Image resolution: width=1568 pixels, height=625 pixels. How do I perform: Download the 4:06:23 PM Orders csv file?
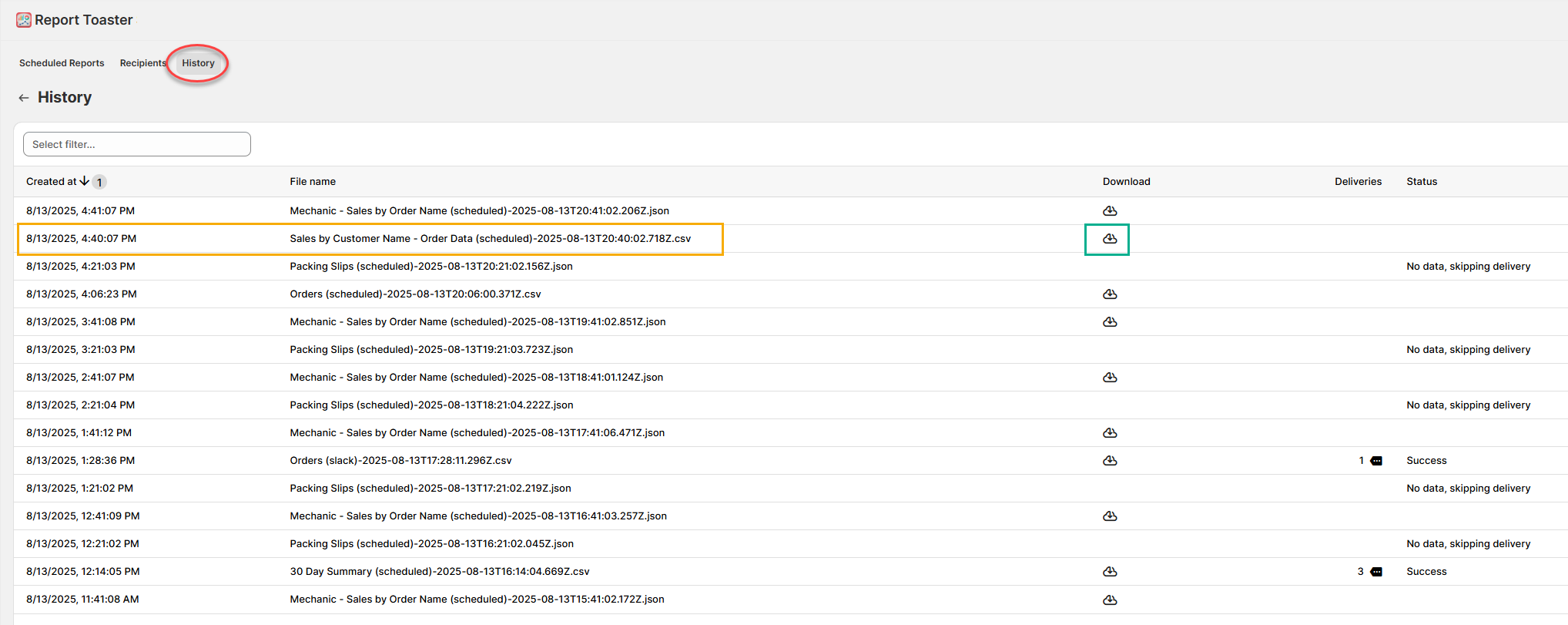tap(1110, 294)
